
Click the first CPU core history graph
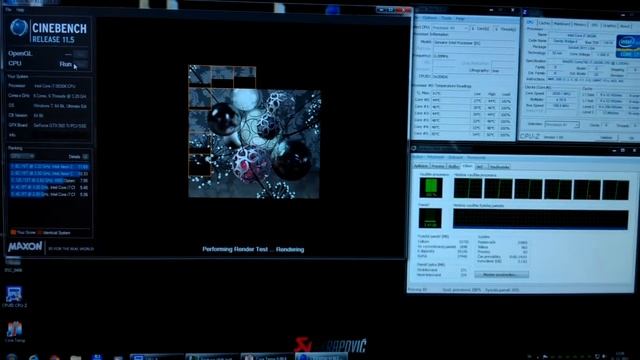(x=468, y=189)
